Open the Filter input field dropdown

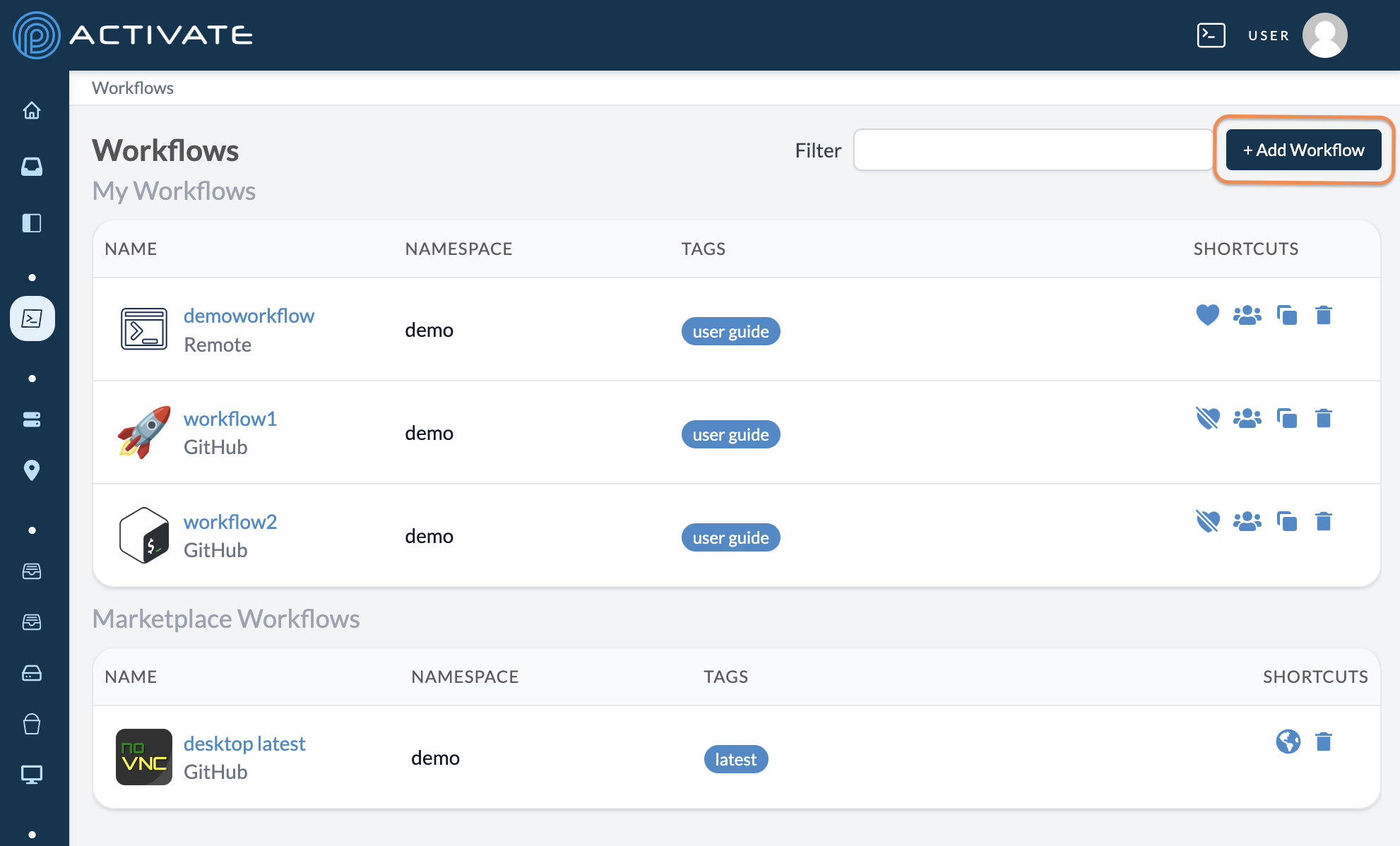(x=1030, y=150)
